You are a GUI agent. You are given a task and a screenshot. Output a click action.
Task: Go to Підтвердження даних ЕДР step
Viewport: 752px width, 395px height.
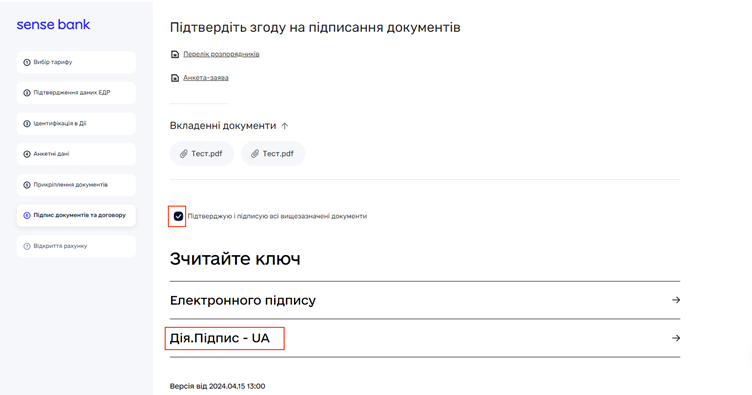pyautogui.click(x=76, y=93)
